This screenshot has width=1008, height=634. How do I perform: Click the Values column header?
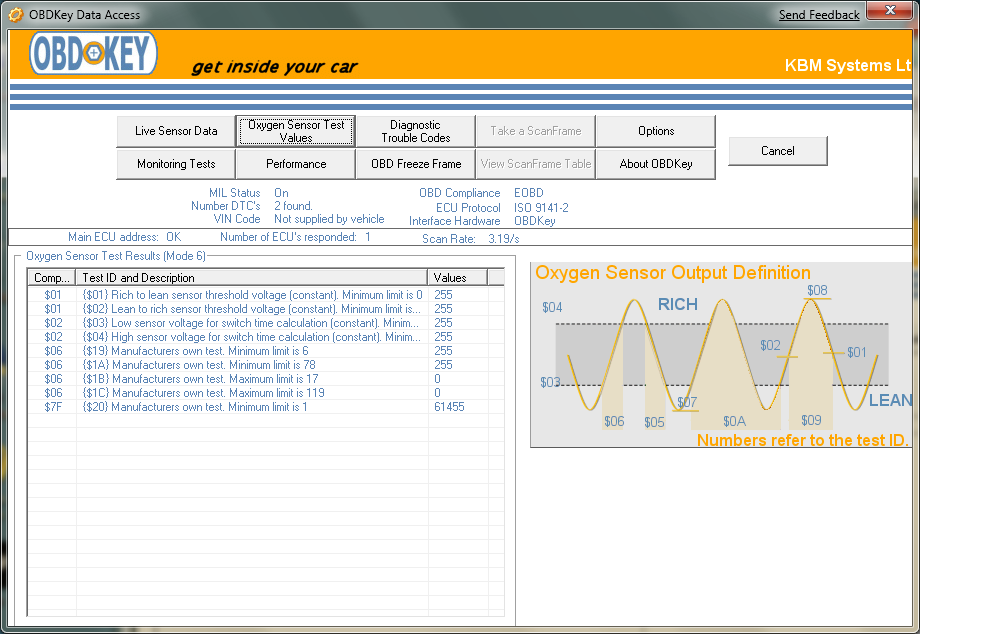click(457, 277)
